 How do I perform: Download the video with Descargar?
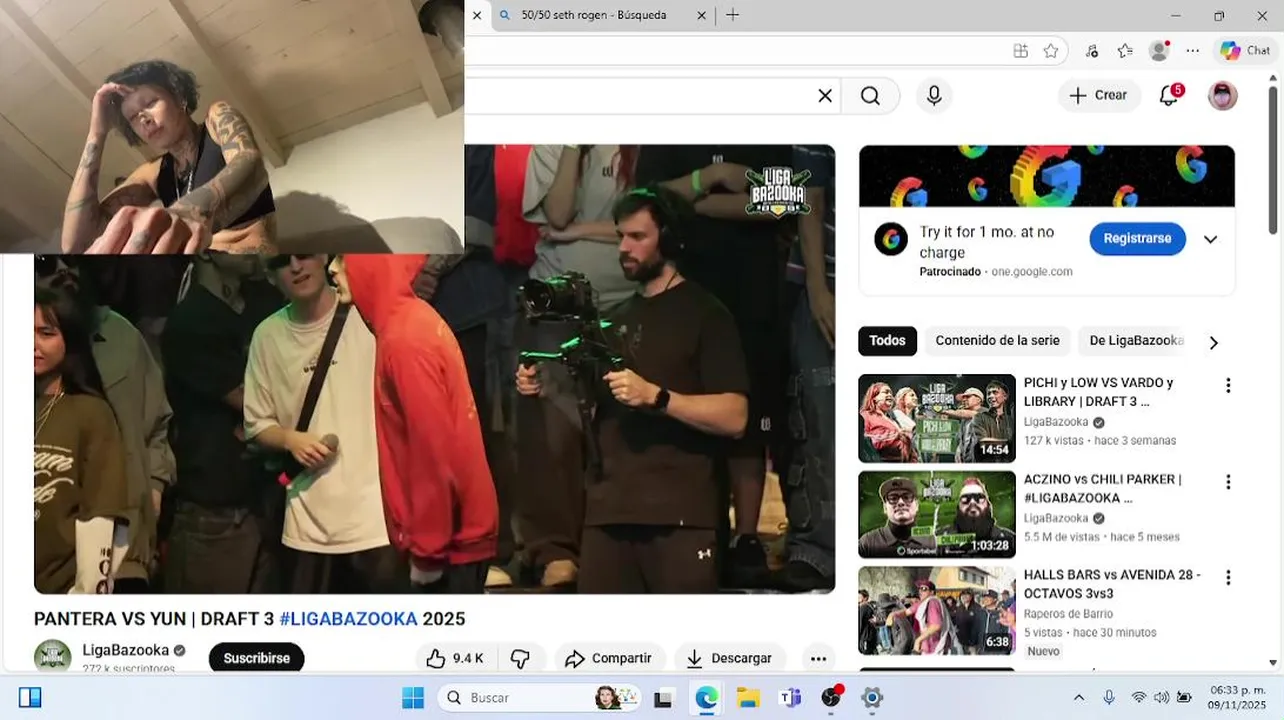pyautogui.click(x=730, y=658)
